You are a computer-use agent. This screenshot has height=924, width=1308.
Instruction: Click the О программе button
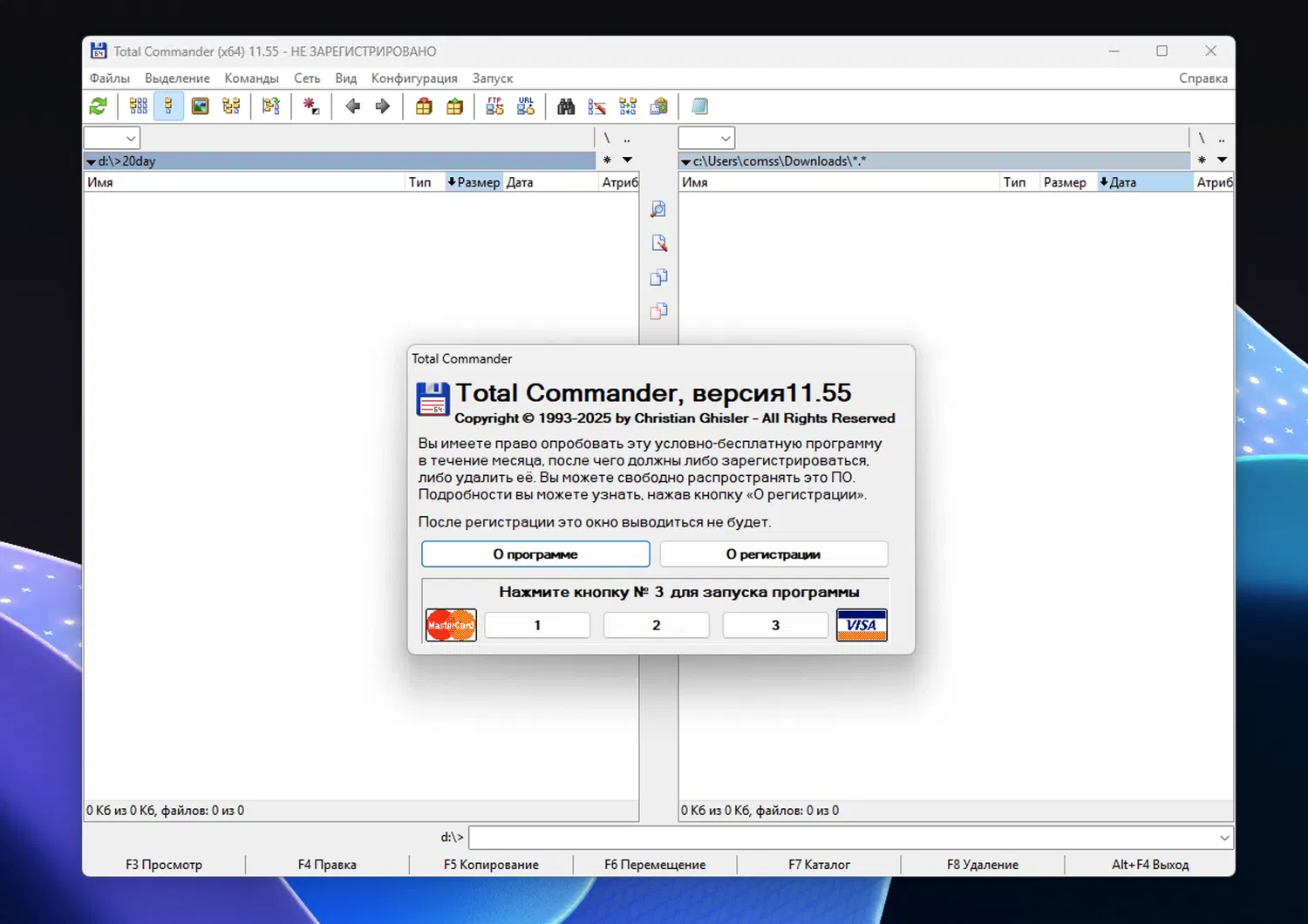tap(535, 554)
